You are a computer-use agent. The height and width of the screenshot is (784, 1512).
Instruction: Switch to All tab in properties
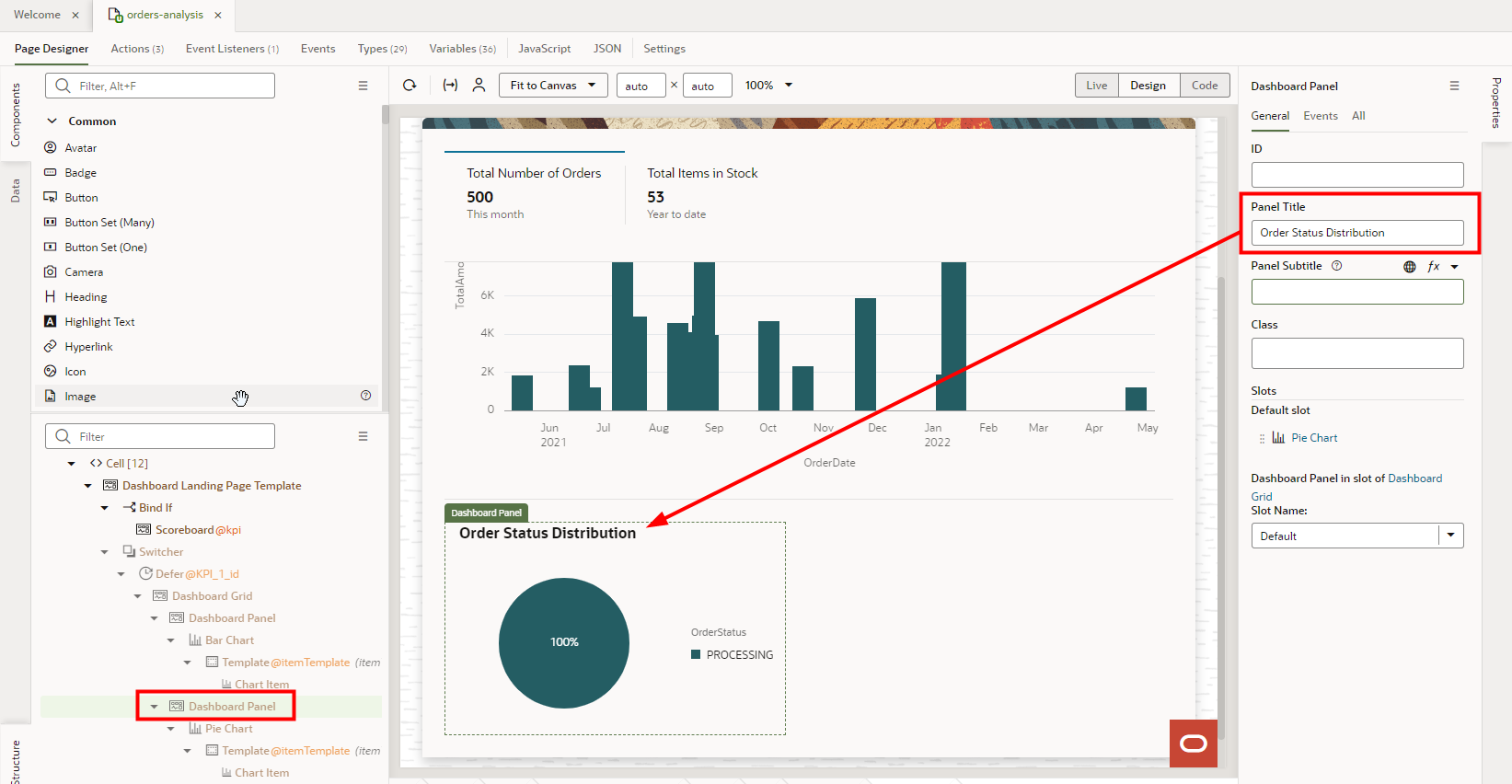1358,116
